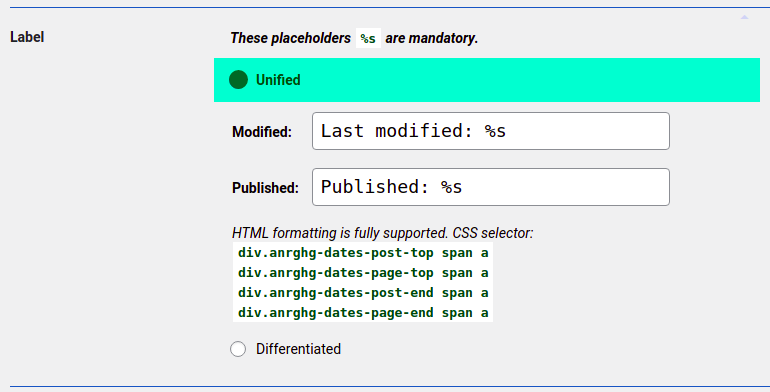Click the Published: field caption
This screenshot has width=770, height=392.
click(x=265, y=188)
